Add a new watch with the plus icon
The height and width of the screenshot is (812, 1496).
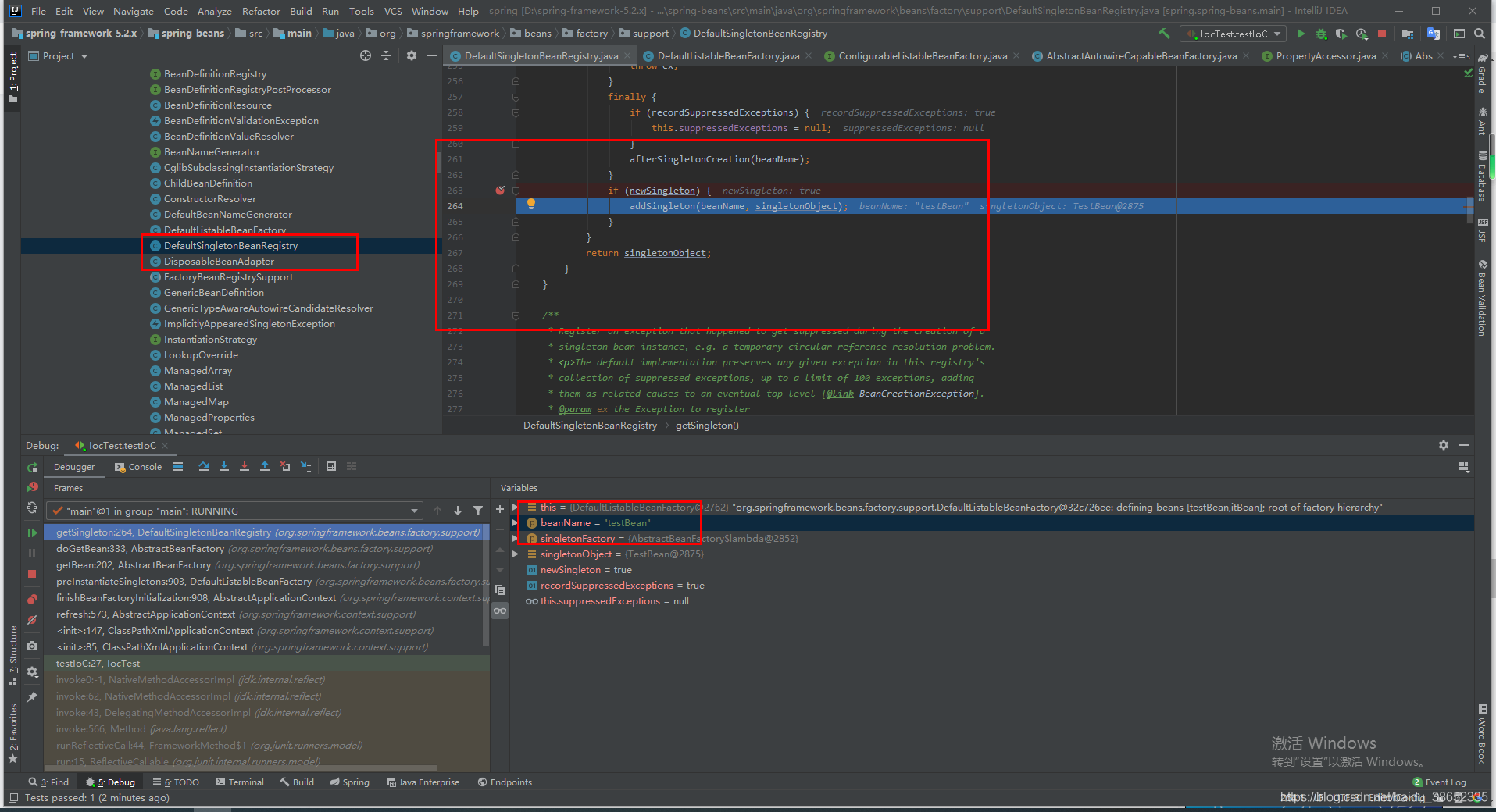(x=500, y=509)
